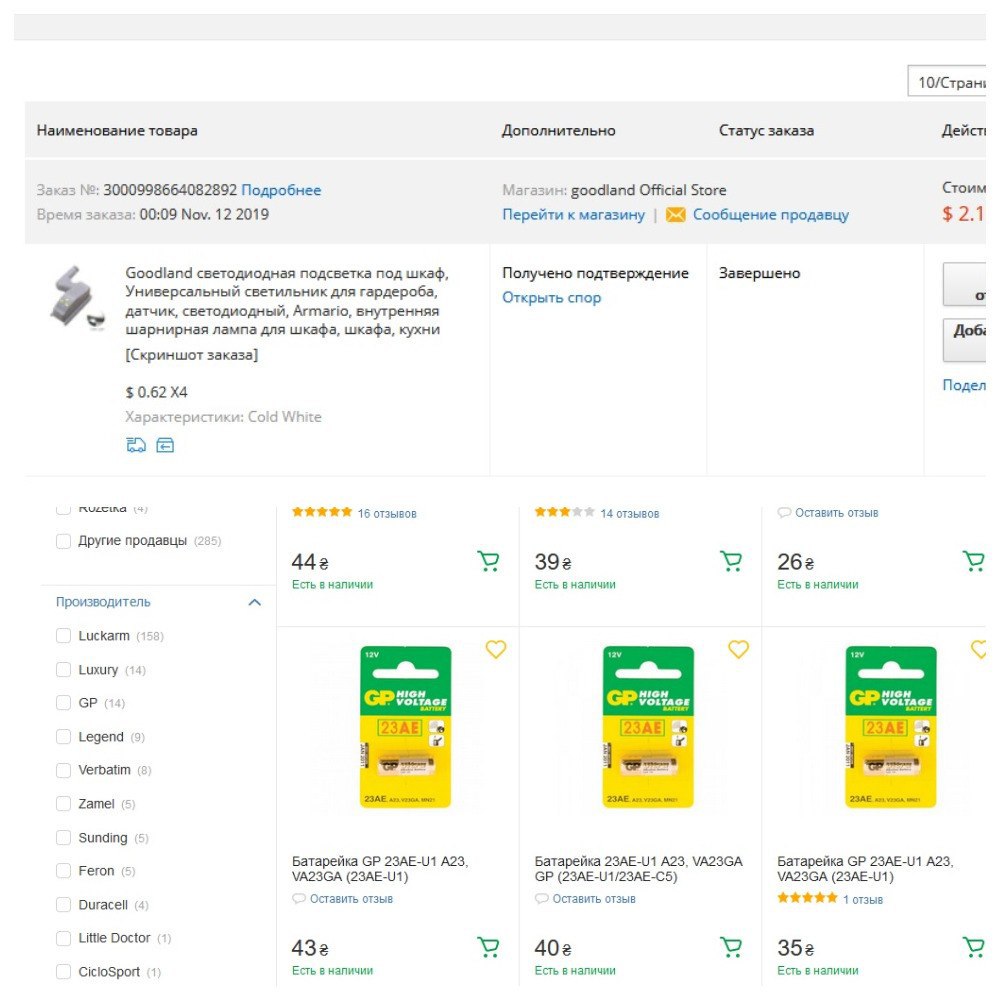Tick the Duracell manufacturer filter

pos(64,905)
